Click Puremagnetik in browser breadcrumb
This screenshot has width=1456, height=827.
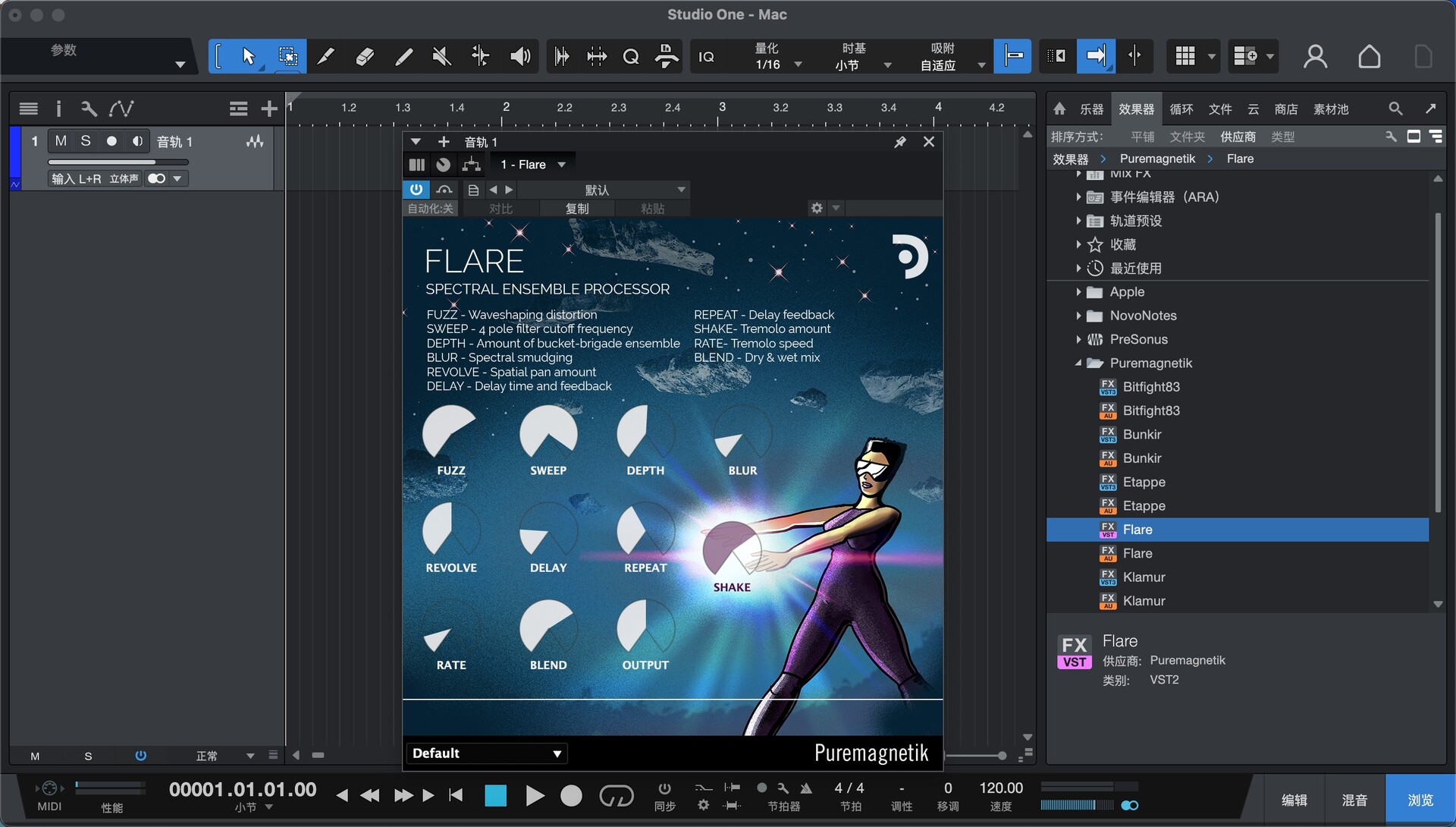tap(1157, 159)
